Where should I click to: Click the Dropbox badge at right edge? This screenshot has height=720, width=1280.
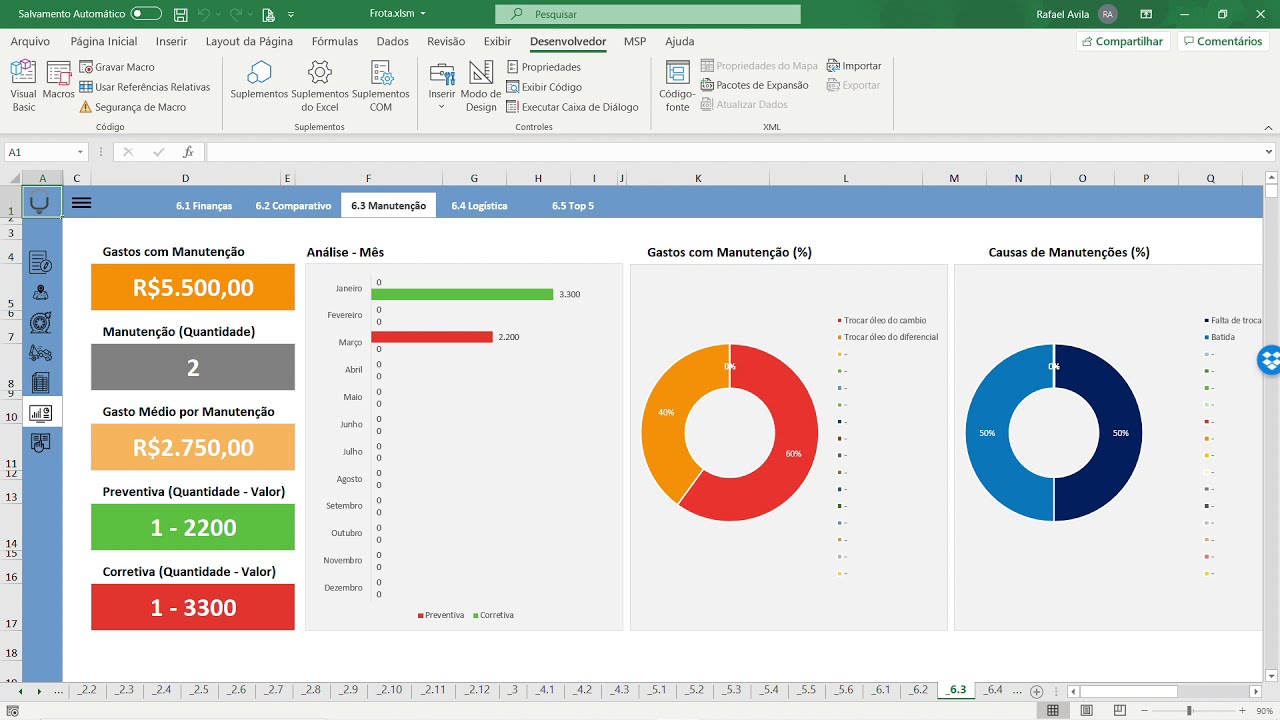[x=1269, y=360]
